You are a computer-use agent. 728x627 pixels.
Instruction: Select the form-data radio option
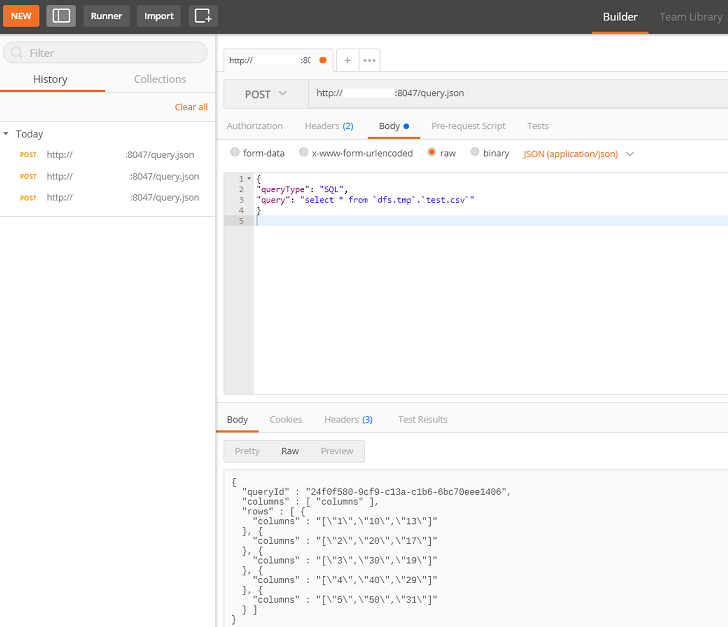pos(235,153)
